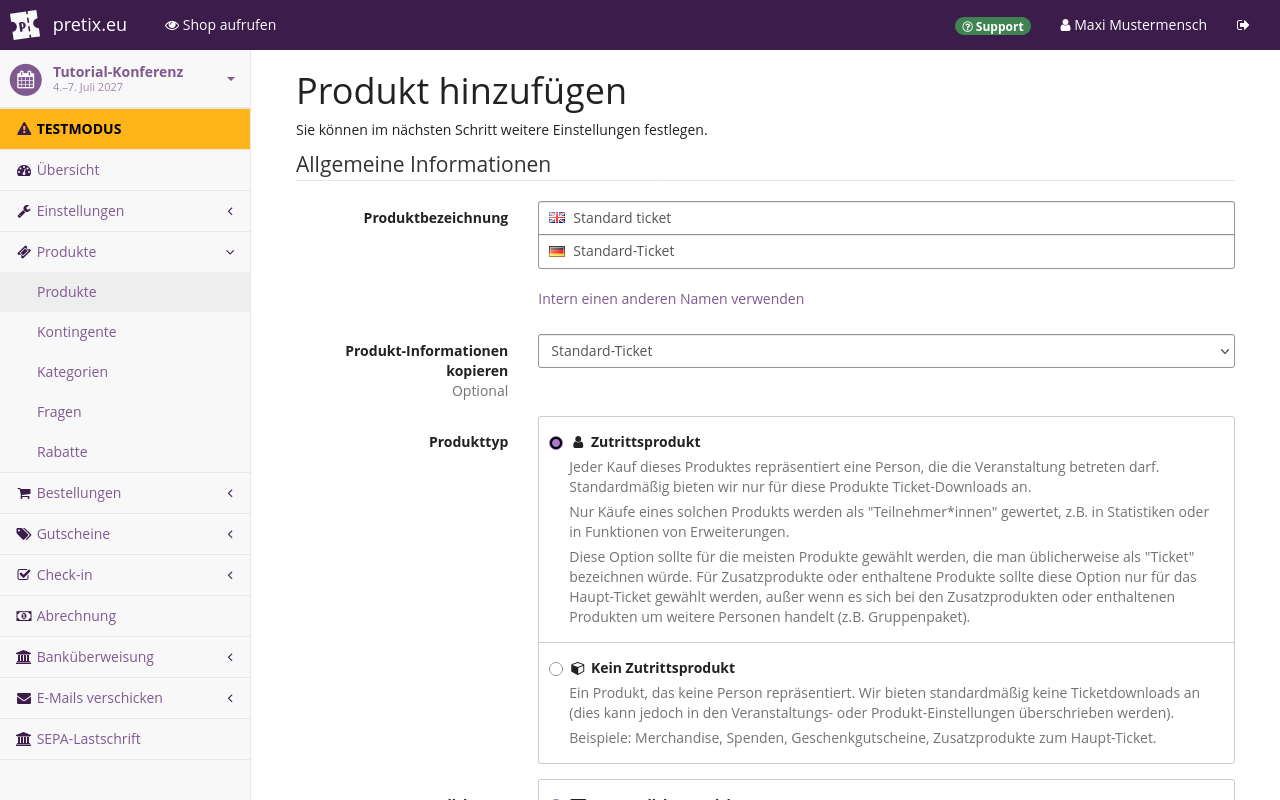Click the SEPA-Lastschrift bank icon

tap(24, 739)
